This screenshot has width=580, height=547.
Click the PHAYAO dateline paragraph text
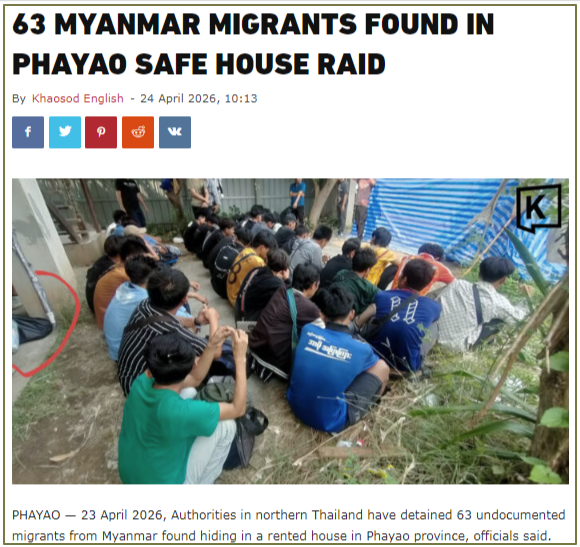[x=289, y=525]
